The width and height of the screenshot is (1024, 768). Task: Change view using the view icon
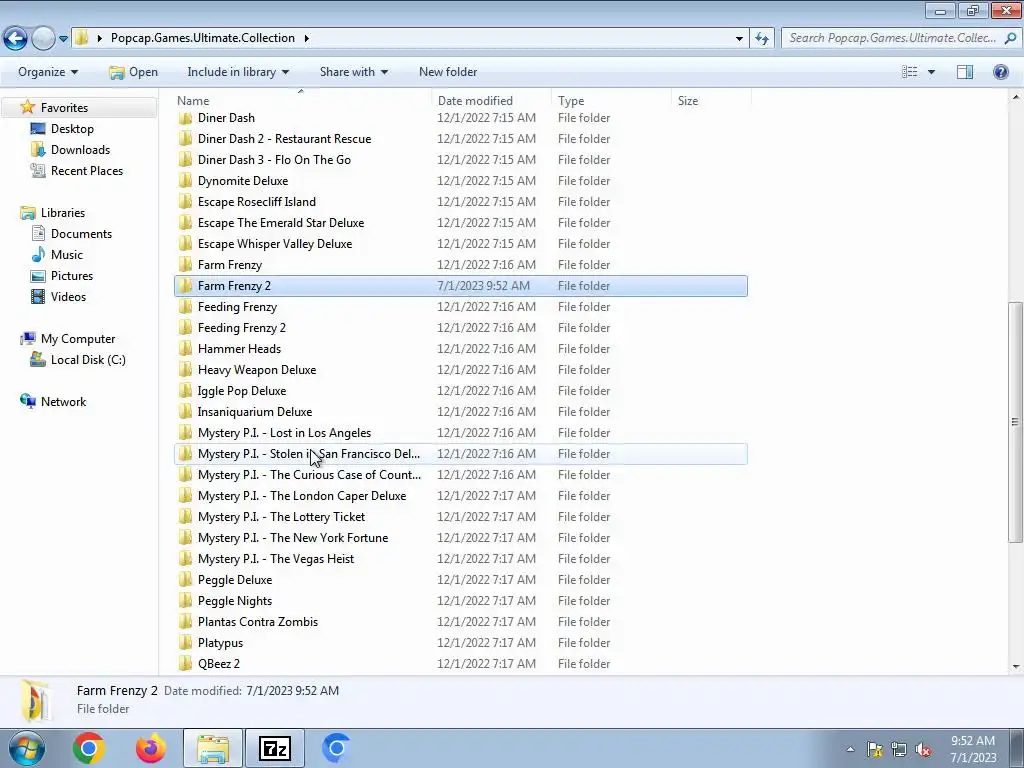coord(909,72)
